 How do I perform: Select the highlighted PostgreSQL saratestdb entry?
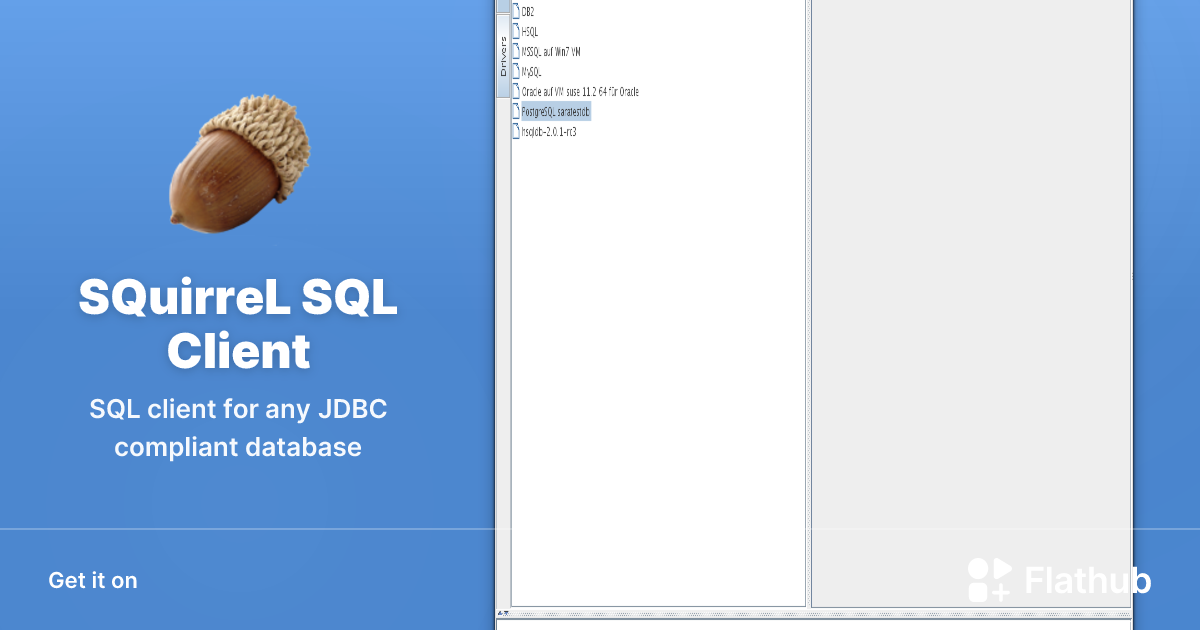tap(556, 111)
